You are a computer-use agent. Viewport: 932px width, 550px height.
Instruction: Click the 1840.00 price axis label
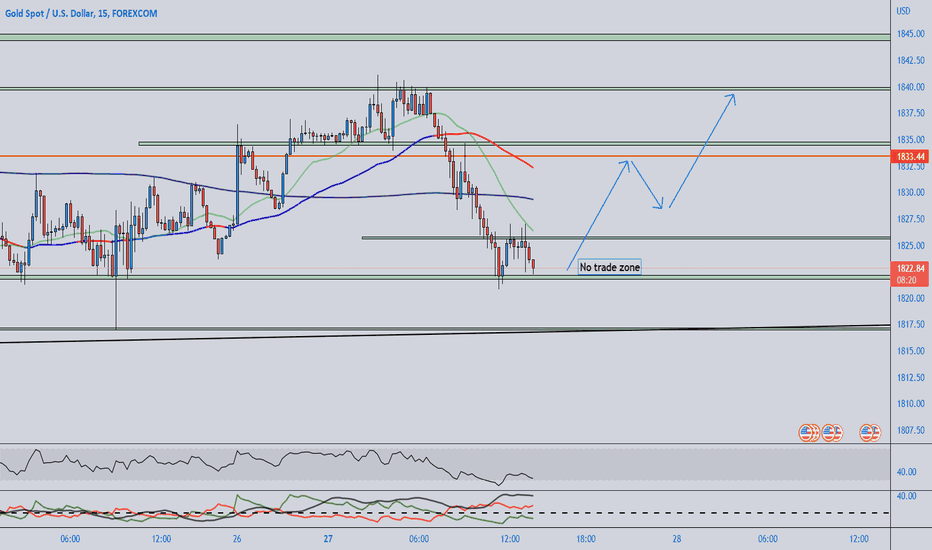click(911, 87)
